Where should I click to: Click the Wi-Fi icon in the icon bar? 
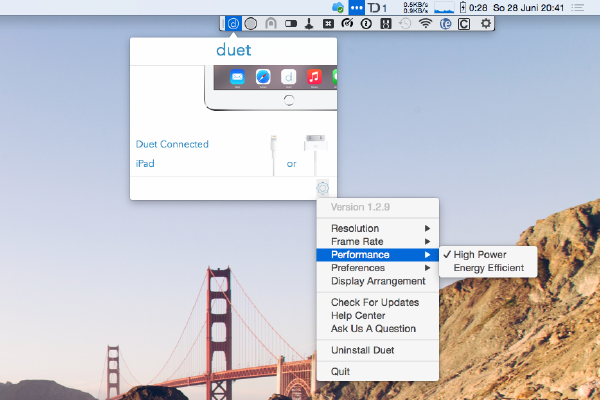point(425,24)
